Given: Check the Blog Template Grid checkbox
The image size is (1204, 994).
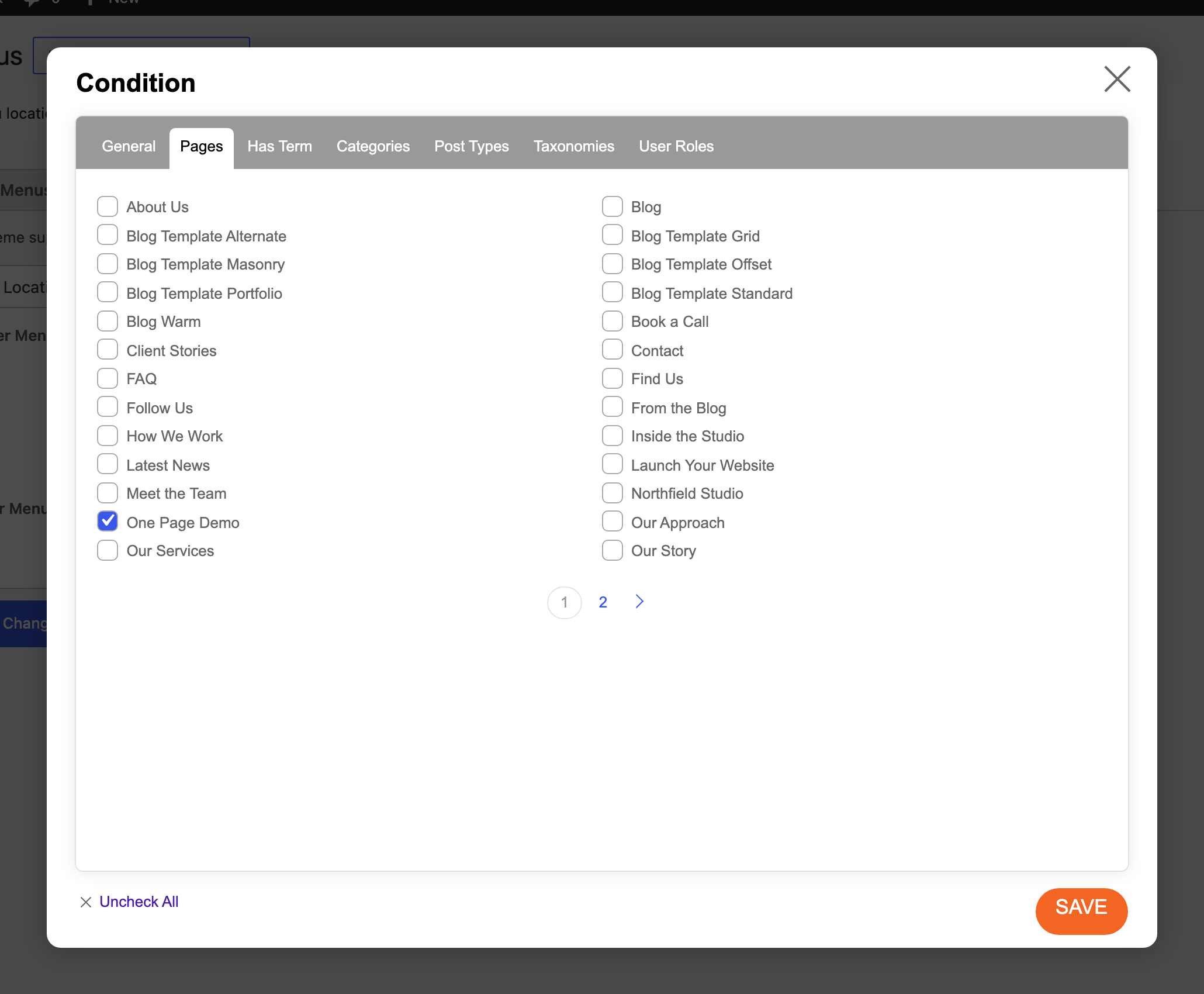Looking at the screenshot, I should (x=612, y=235).
